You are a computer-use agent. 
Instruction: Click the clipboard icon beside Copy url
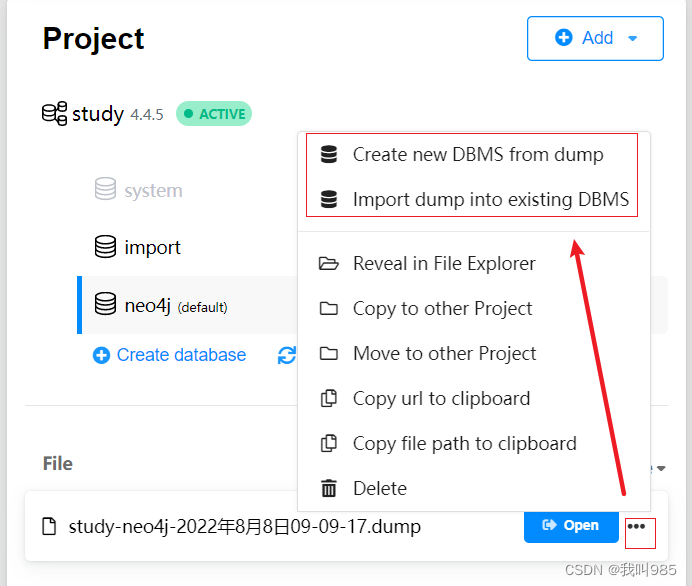coord(328,398)
